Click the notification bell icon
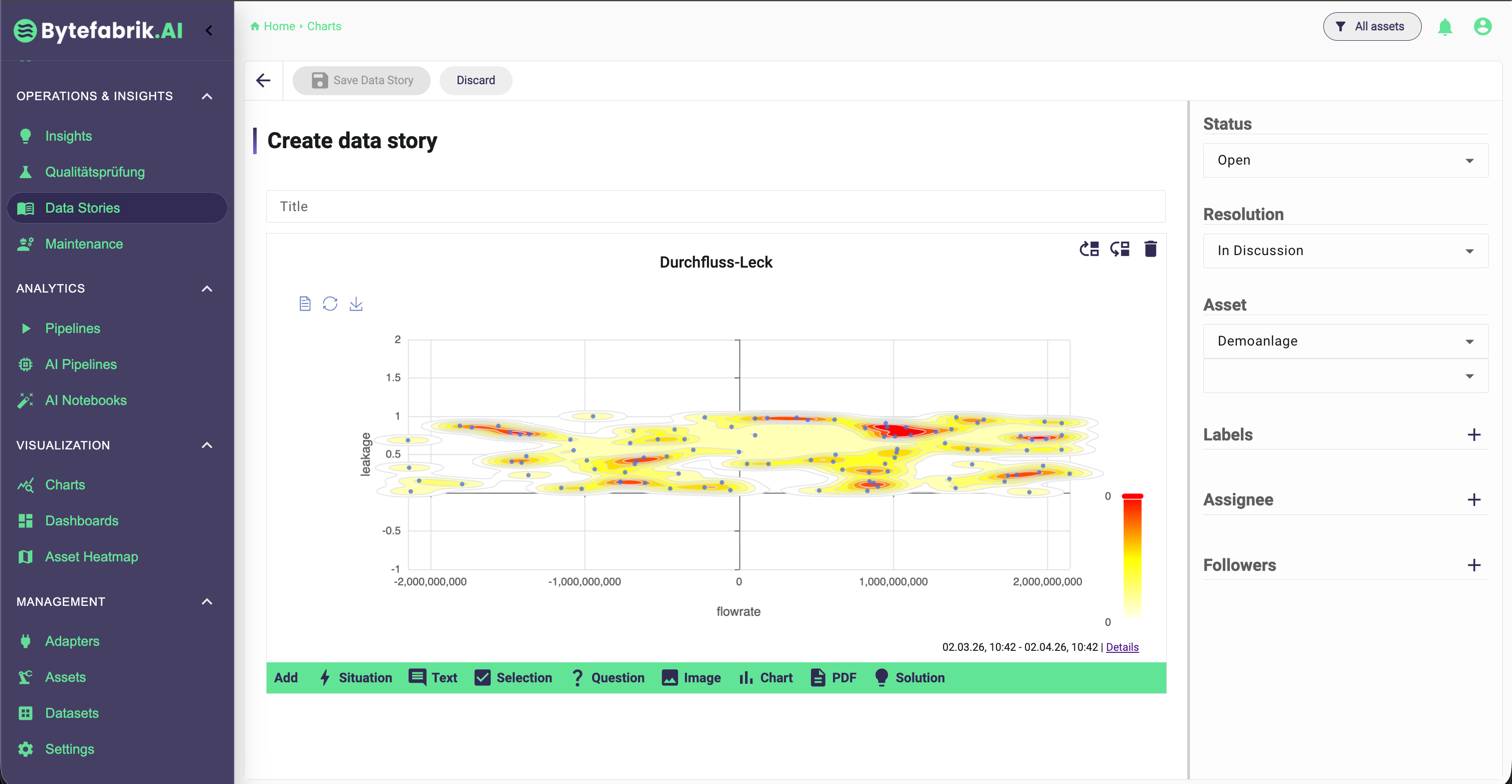 click(1445, 27)
